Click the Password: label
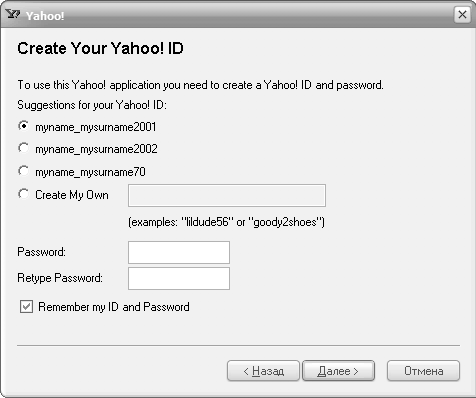The image size is (476, 398). (x=41, y=252)
